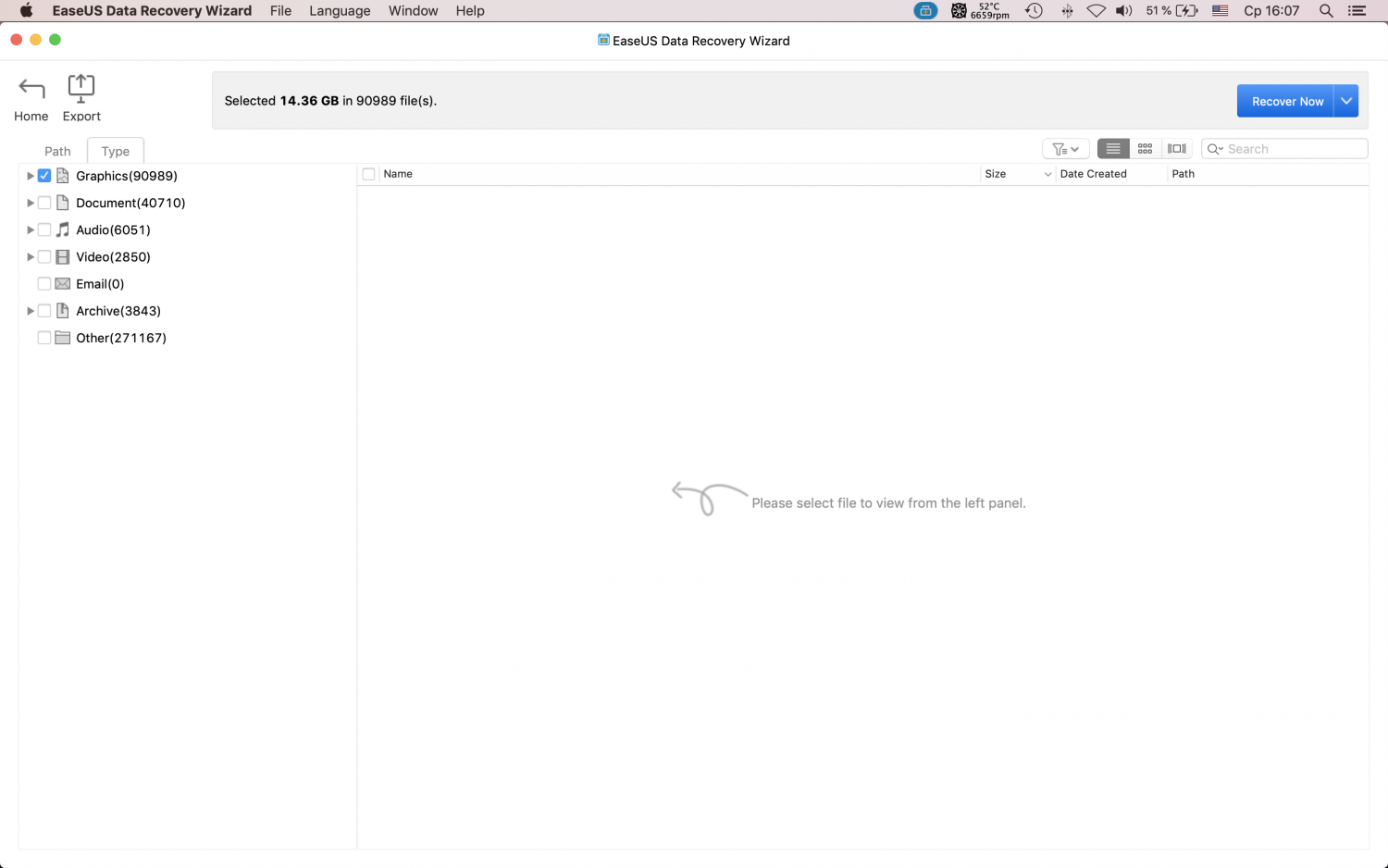This screenshot has width=1388, height=868.
Task: Expand the Video tree node
Action: tap(31, 256)
